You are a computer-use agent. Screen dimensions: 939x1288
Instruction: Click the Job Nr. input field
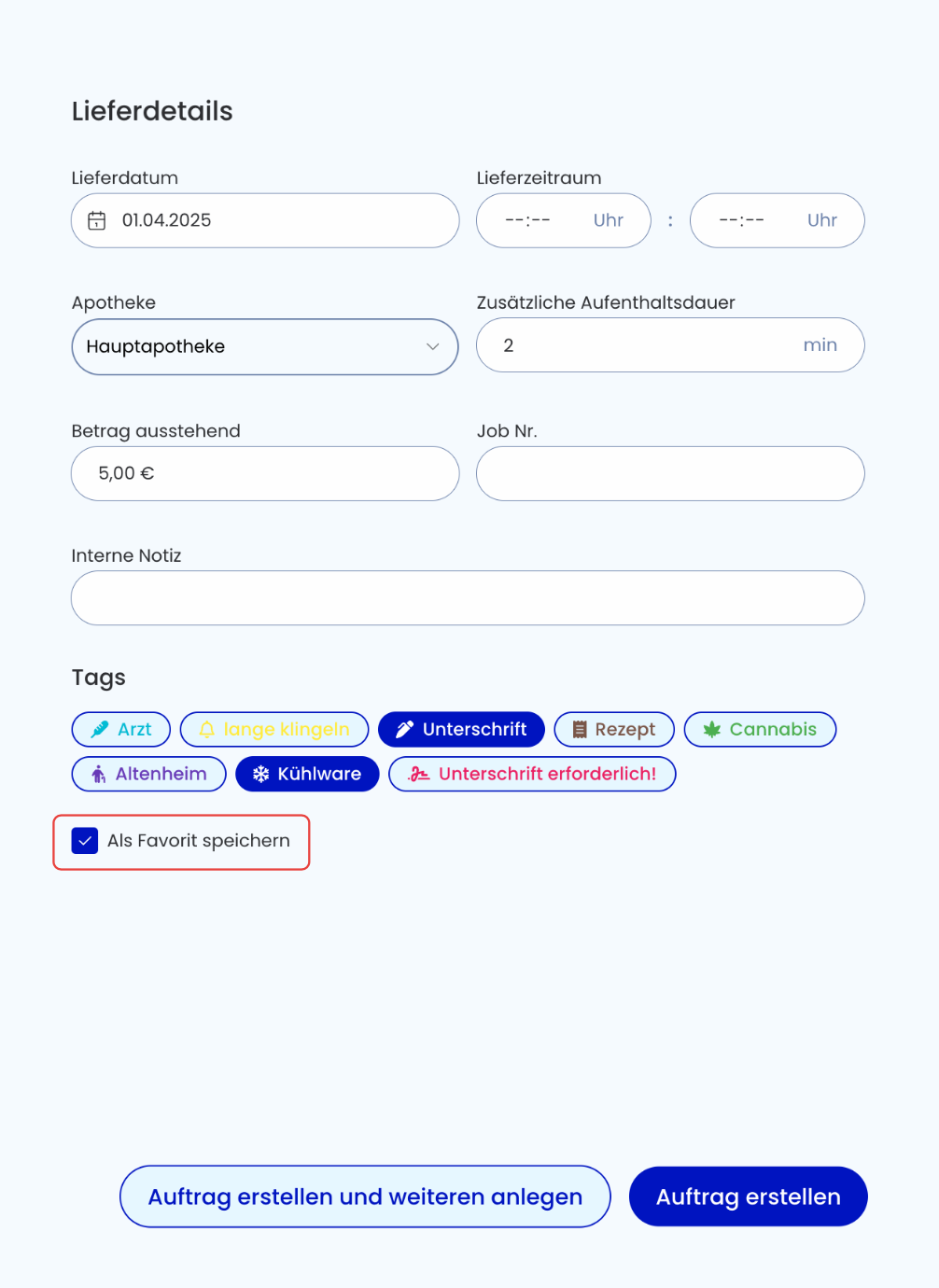point(670,473)
